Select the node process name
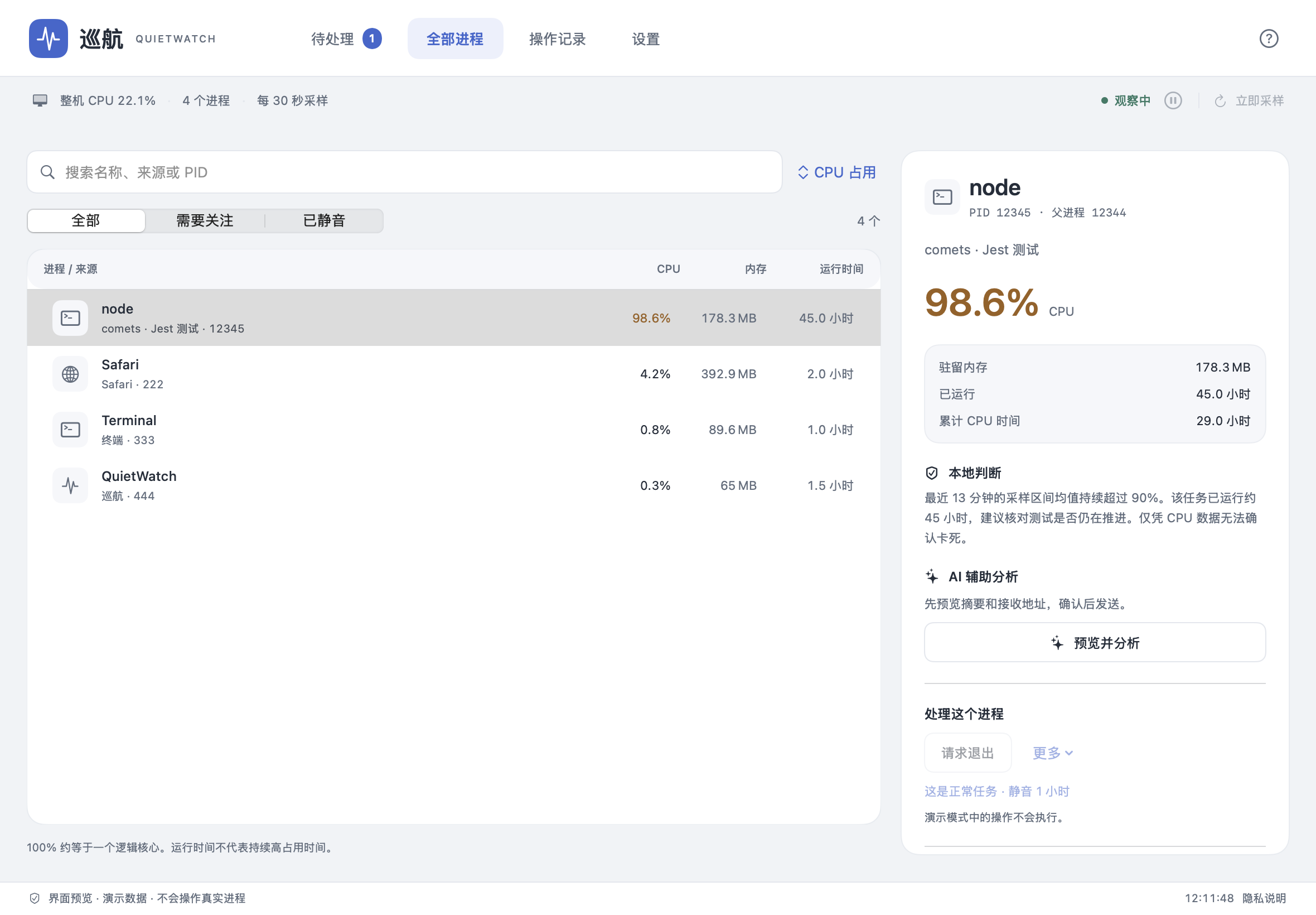 point(118,309)
